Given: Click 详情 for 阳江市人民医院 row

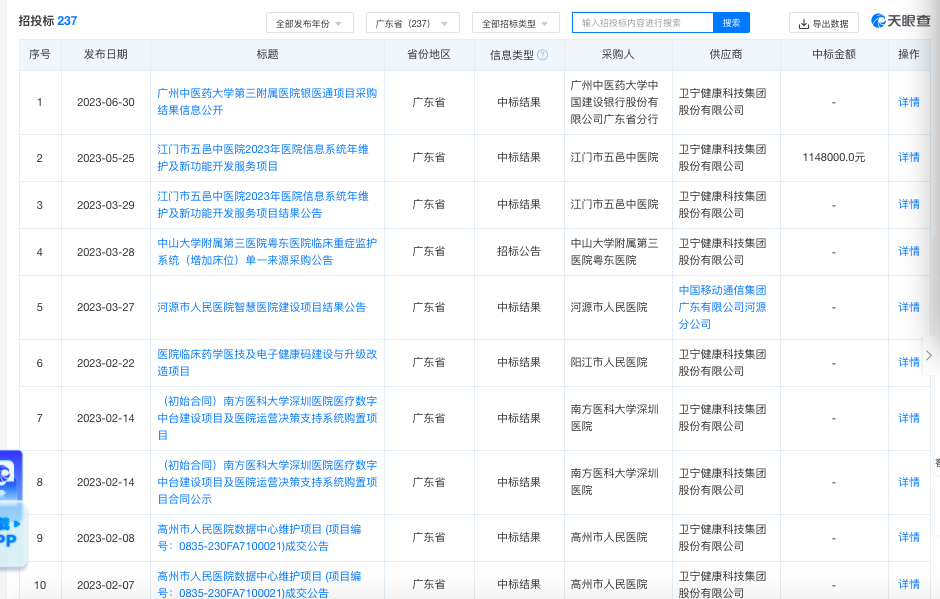Looking at the screenshot, I should (909, 363).
